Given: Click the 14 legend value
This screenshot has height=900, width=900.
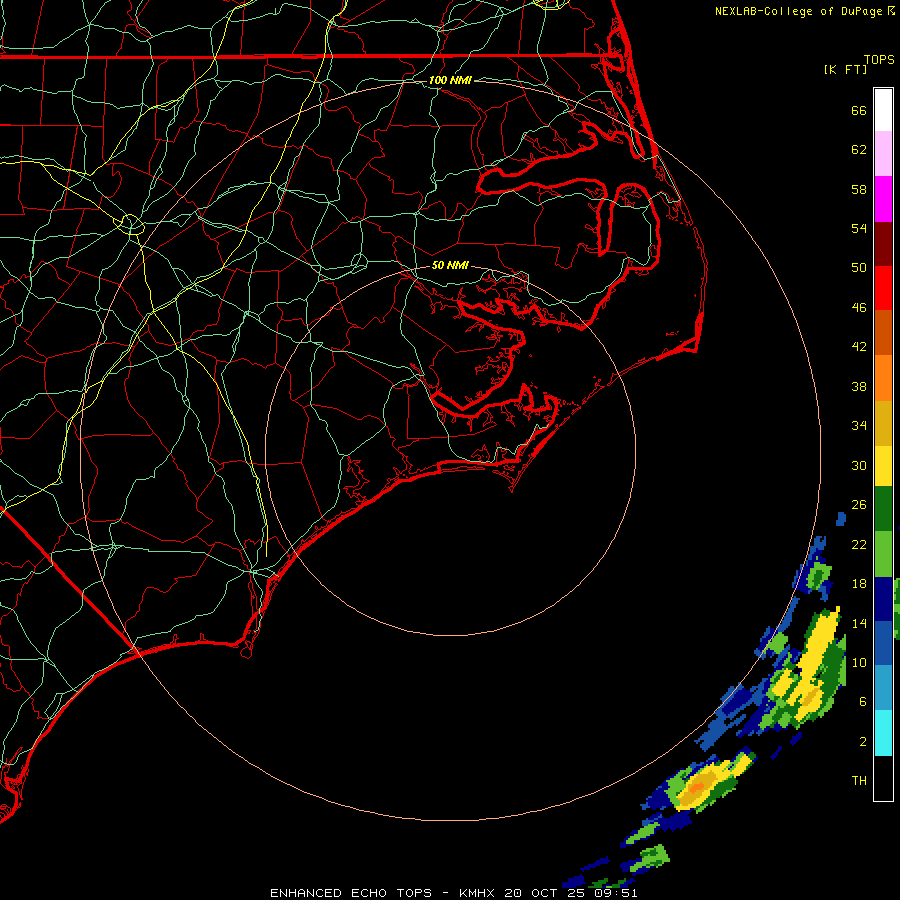Looking at the screenshot, I should tap(859, 623).
